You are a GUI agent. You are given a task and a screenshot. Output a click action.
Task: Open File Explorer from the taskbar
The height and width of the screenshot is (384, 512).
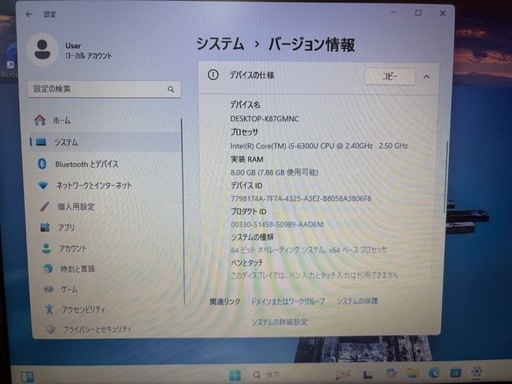(413, 374)
